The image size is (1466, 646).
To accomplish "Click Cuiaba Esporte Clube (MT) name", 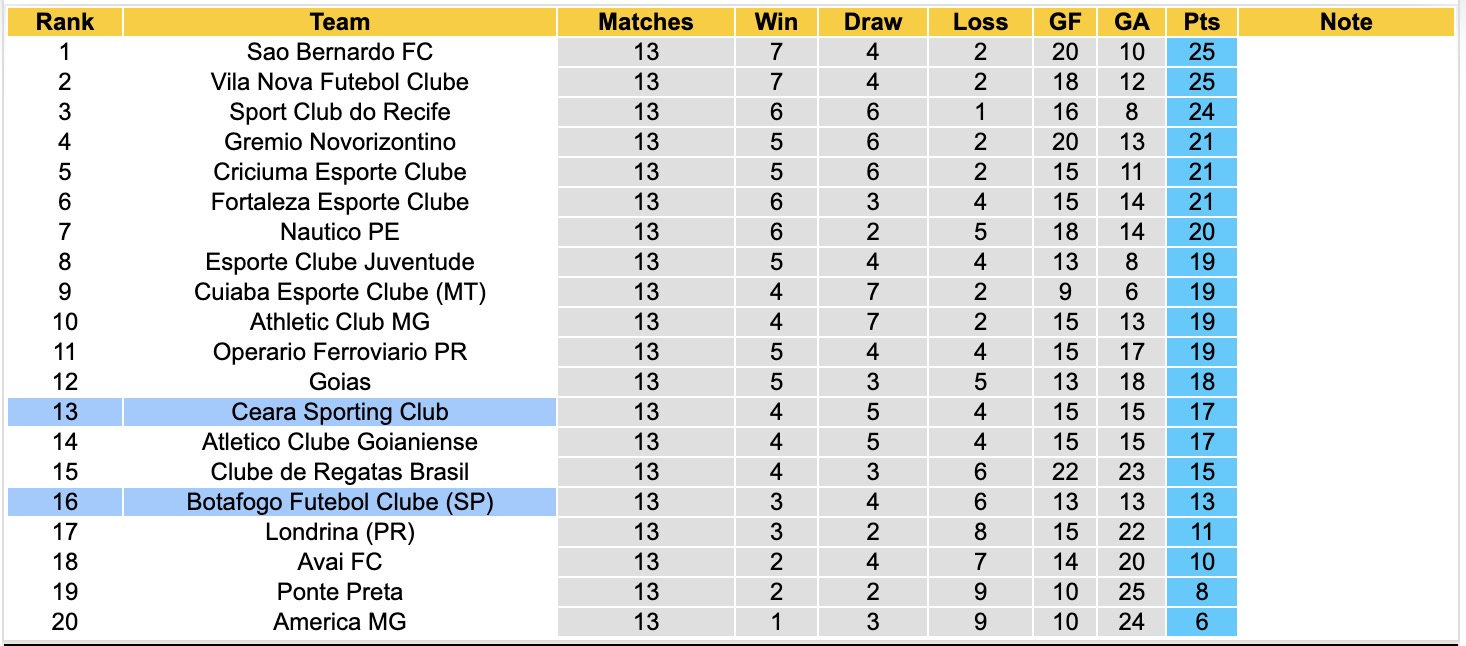I will [340, 292].
